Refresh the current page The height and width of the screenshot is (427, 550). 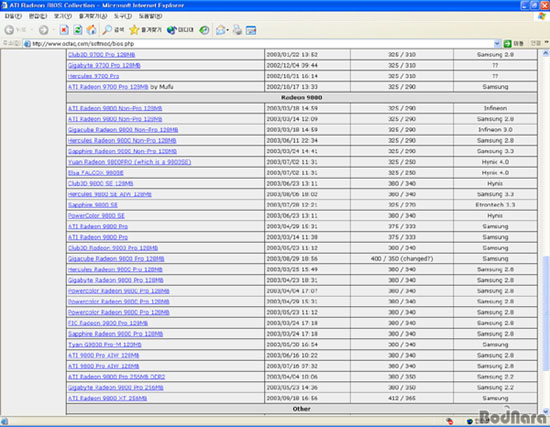click(78, 30)
